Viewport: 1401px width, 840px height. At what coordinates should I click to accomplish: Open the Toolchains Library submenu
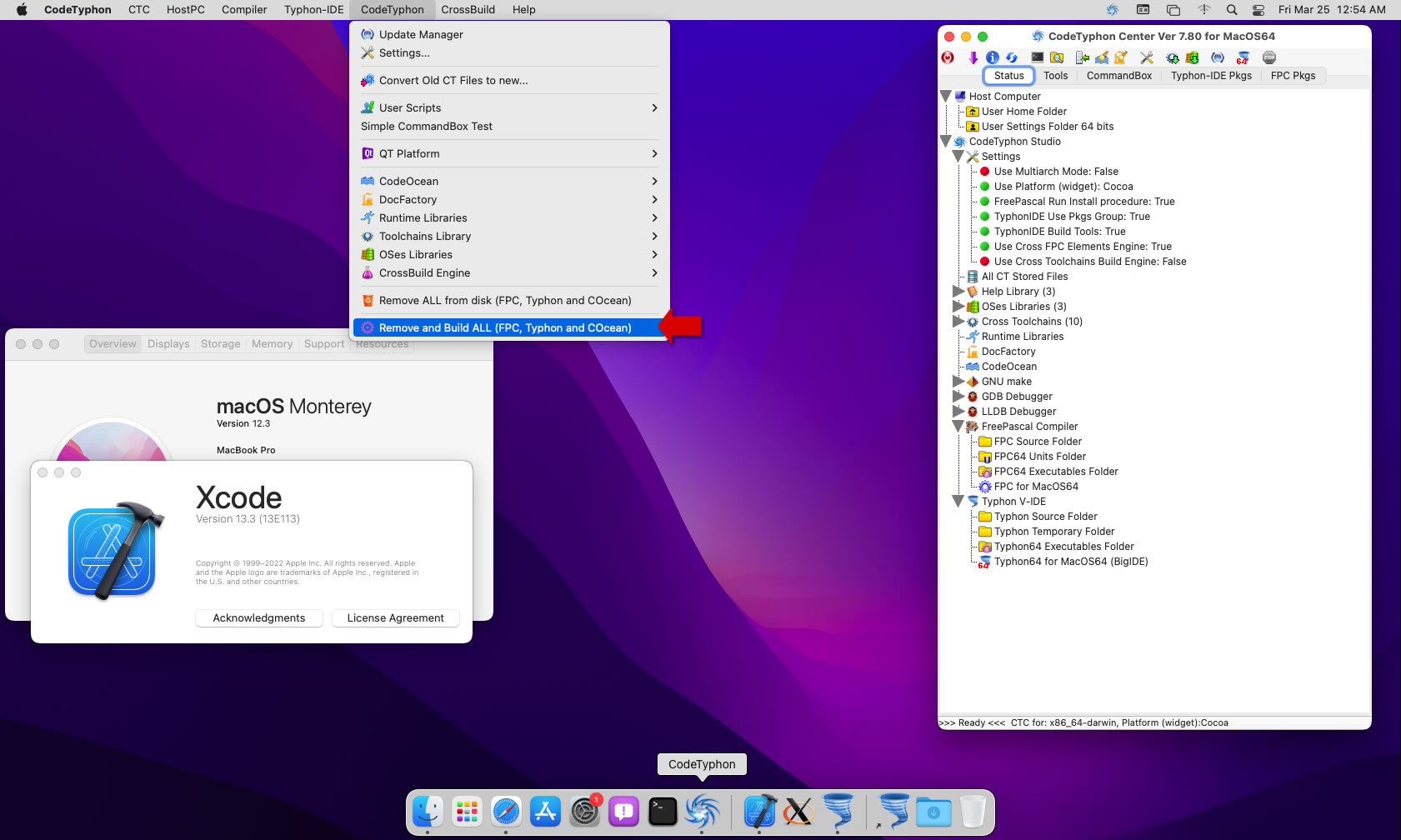point(509,236)
